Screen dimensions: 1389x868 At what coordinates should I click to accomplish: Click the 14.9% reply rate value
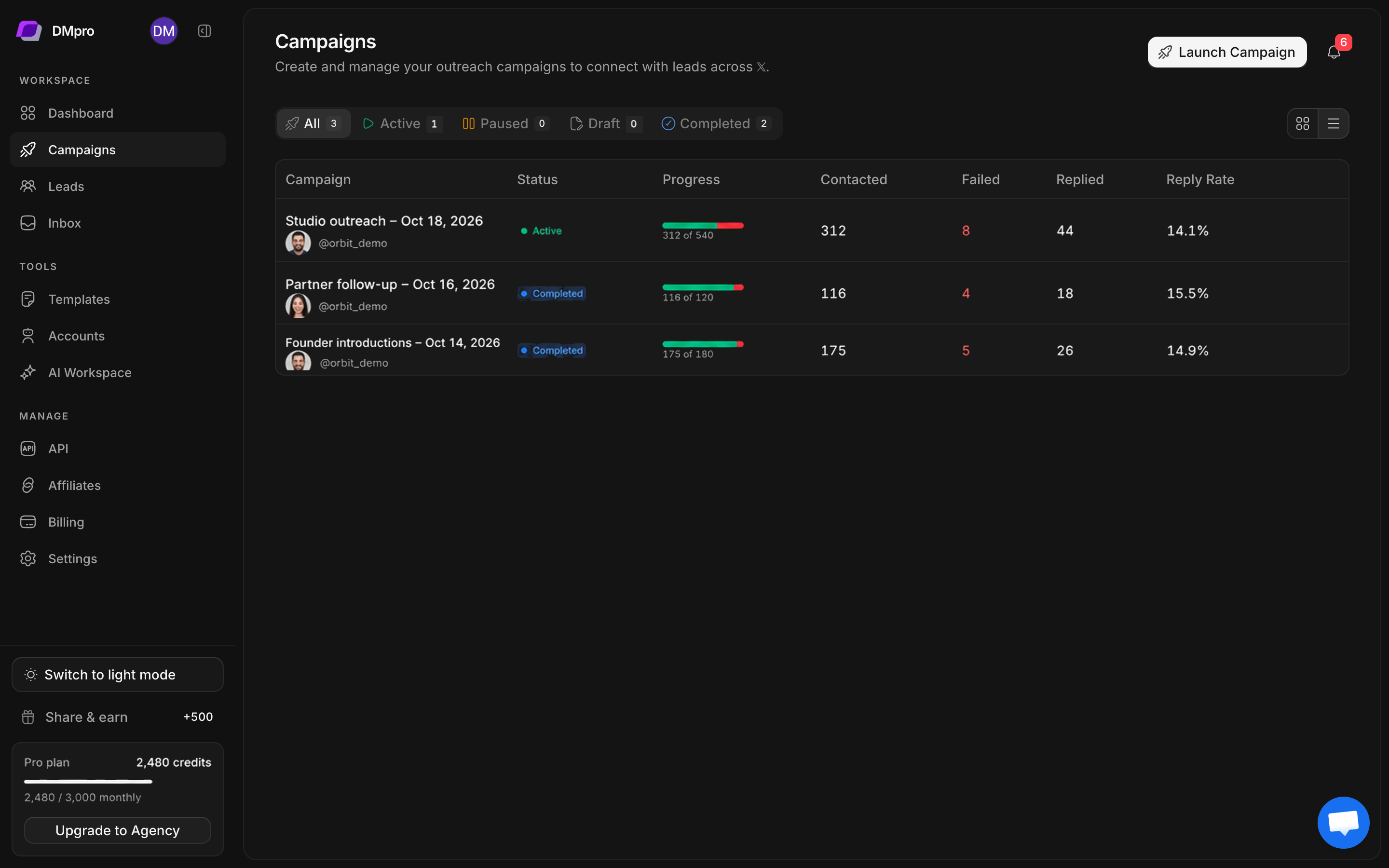[x=1187, y=350]
